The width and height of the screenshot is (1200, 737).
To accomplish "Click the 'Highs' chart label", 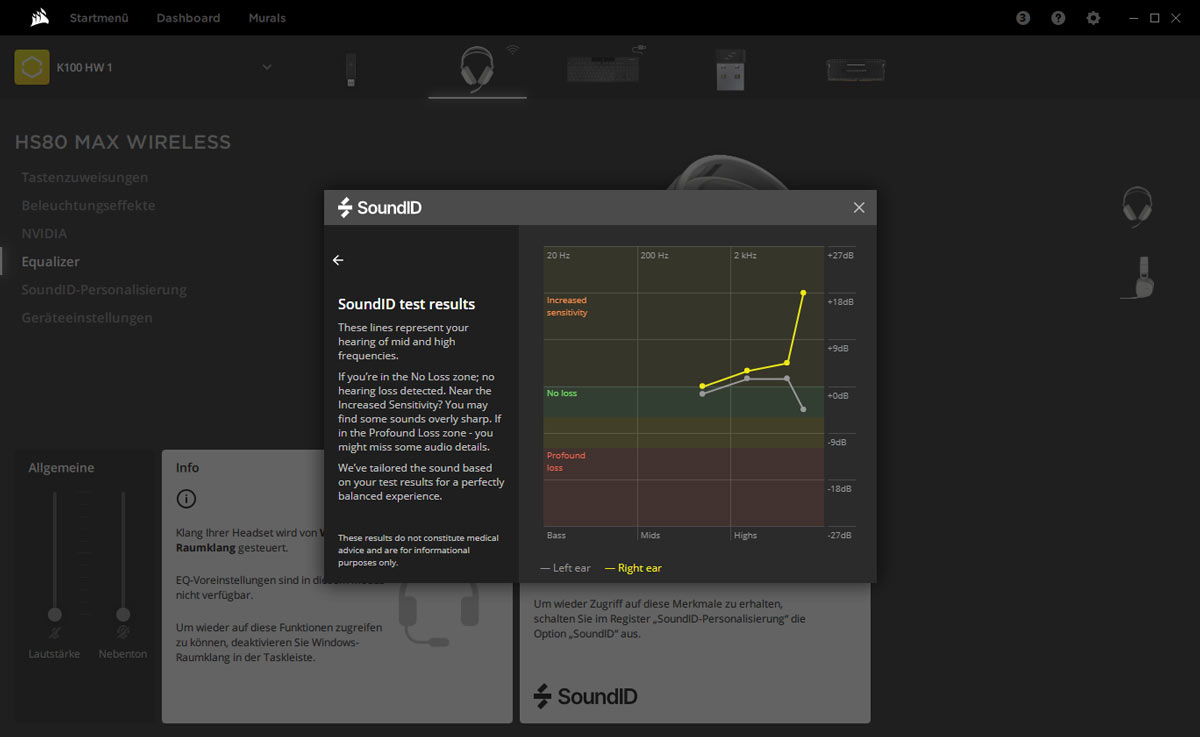I will (x=746, y=535).
